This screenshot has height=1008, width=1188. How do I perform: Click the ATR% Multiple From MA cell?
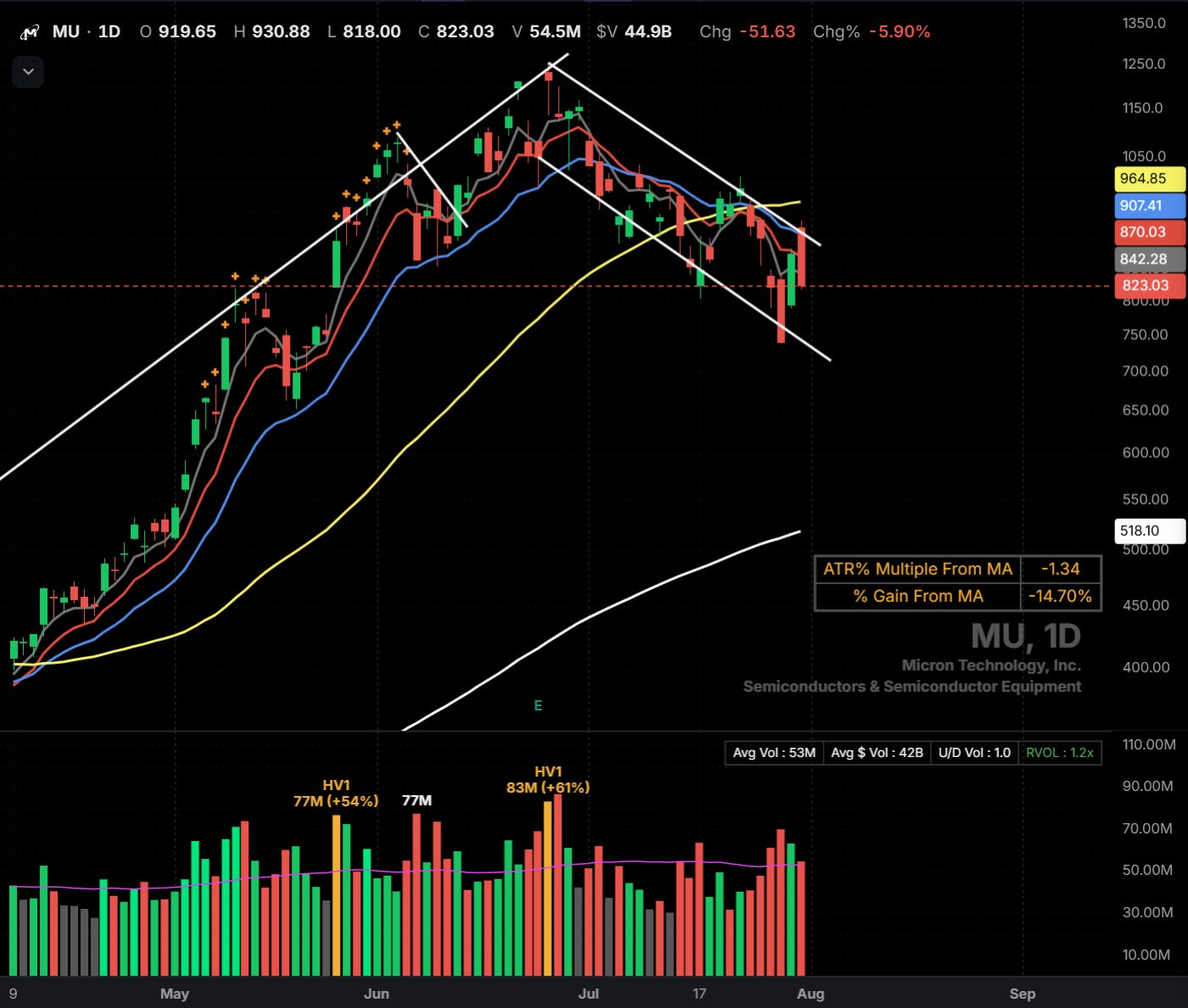917,570
